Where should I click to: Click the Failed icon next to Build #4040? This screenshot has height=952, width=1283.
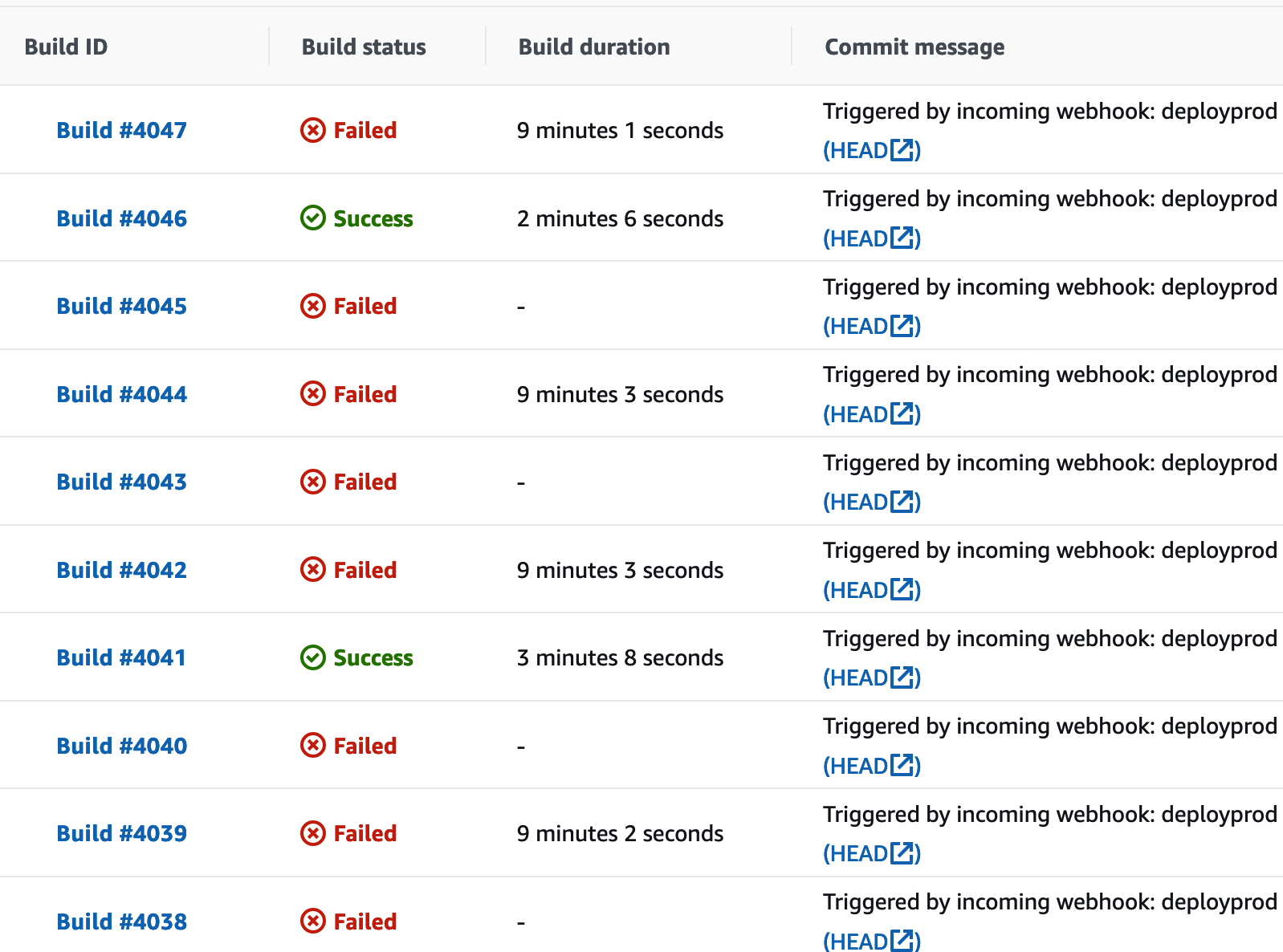coord(313,745)
